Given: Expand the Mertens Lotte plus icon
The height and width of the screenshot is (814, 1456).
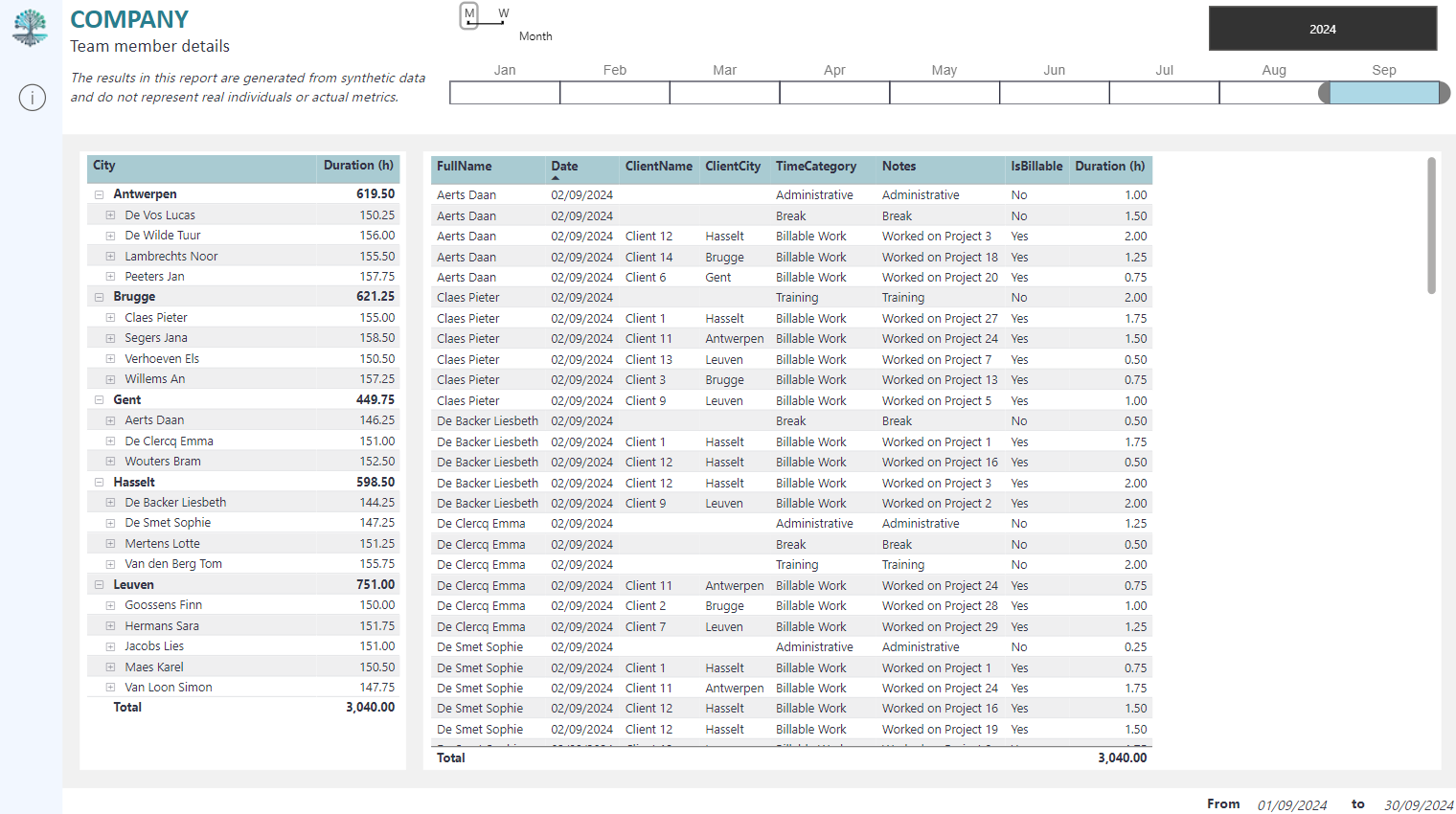Looking at the screenshot, I should (x=110, y=544).
